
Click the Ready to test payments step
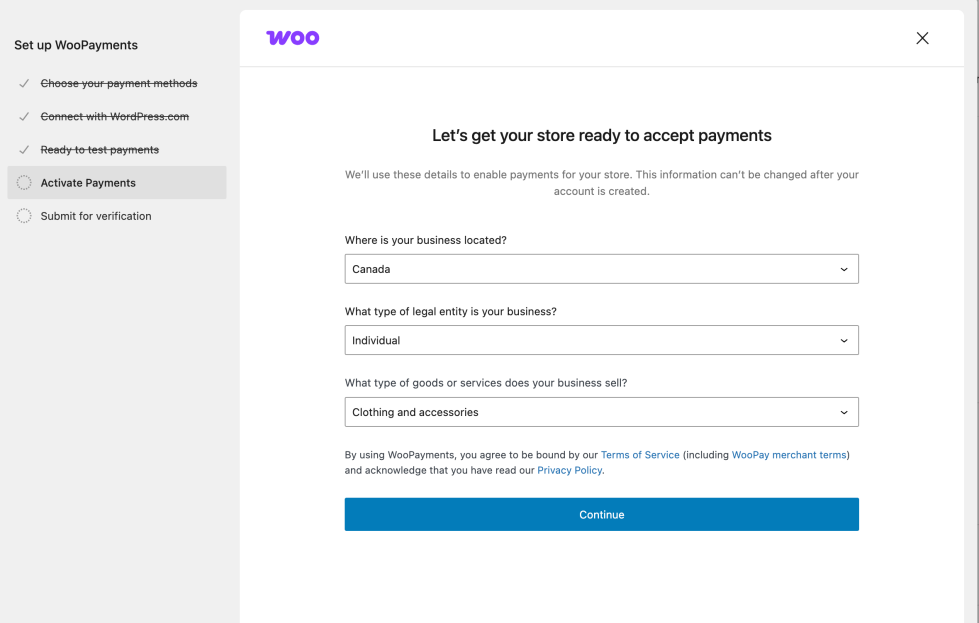(x=100, y=150)
